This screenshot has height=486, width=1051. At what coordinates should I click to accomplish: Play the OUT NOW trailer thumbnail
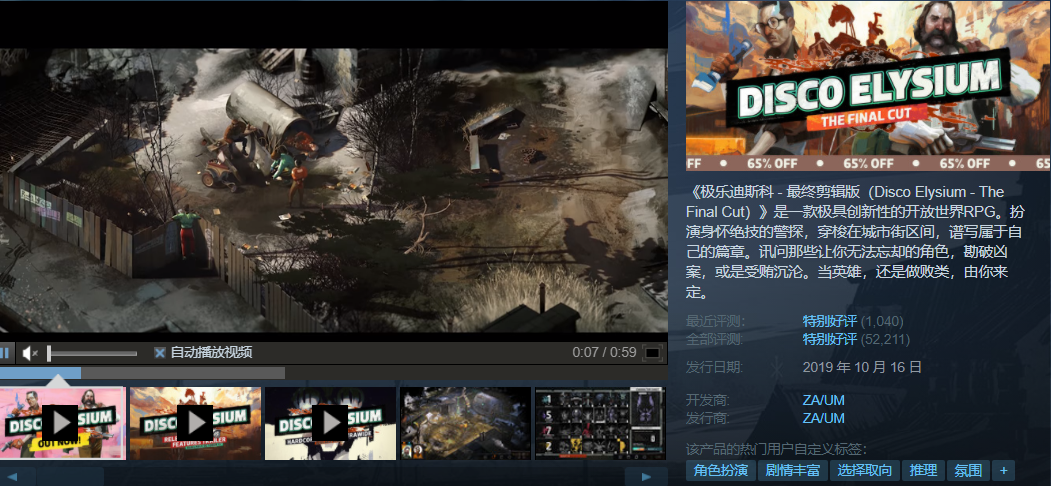pyautogui.click(x=62, y=423)
